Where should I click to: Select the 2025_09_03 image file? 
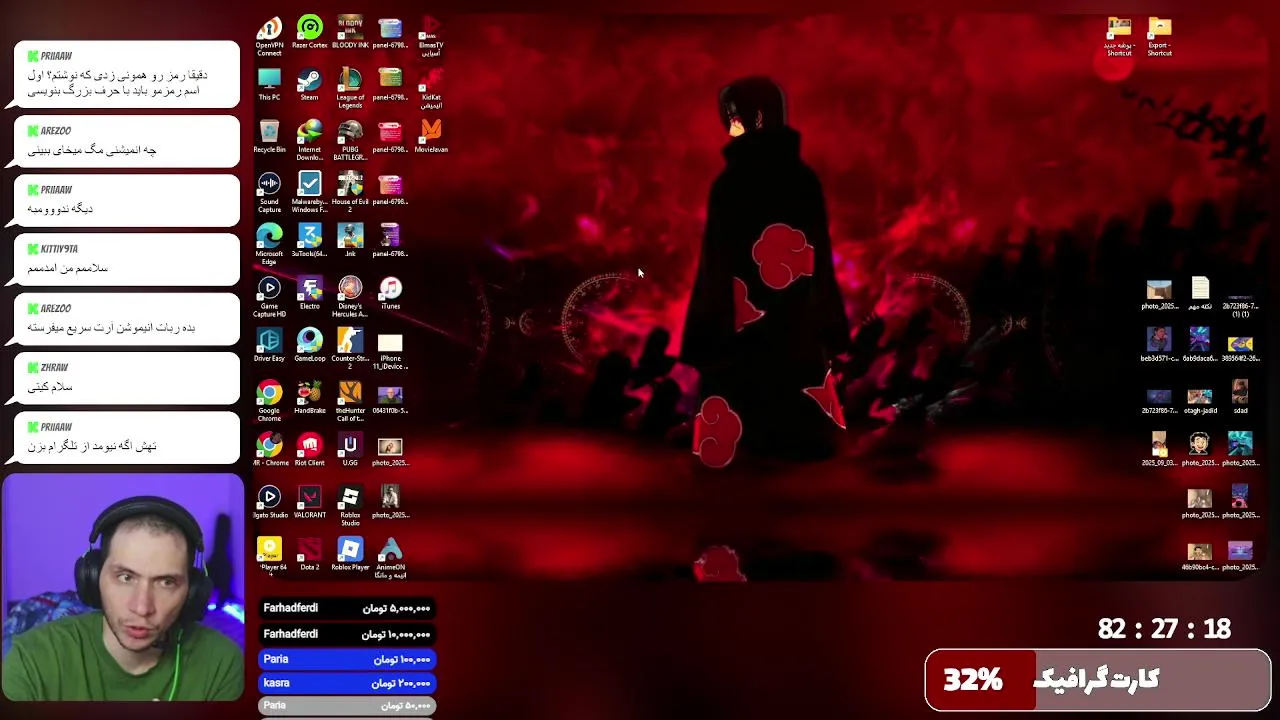click(1159, 450)
